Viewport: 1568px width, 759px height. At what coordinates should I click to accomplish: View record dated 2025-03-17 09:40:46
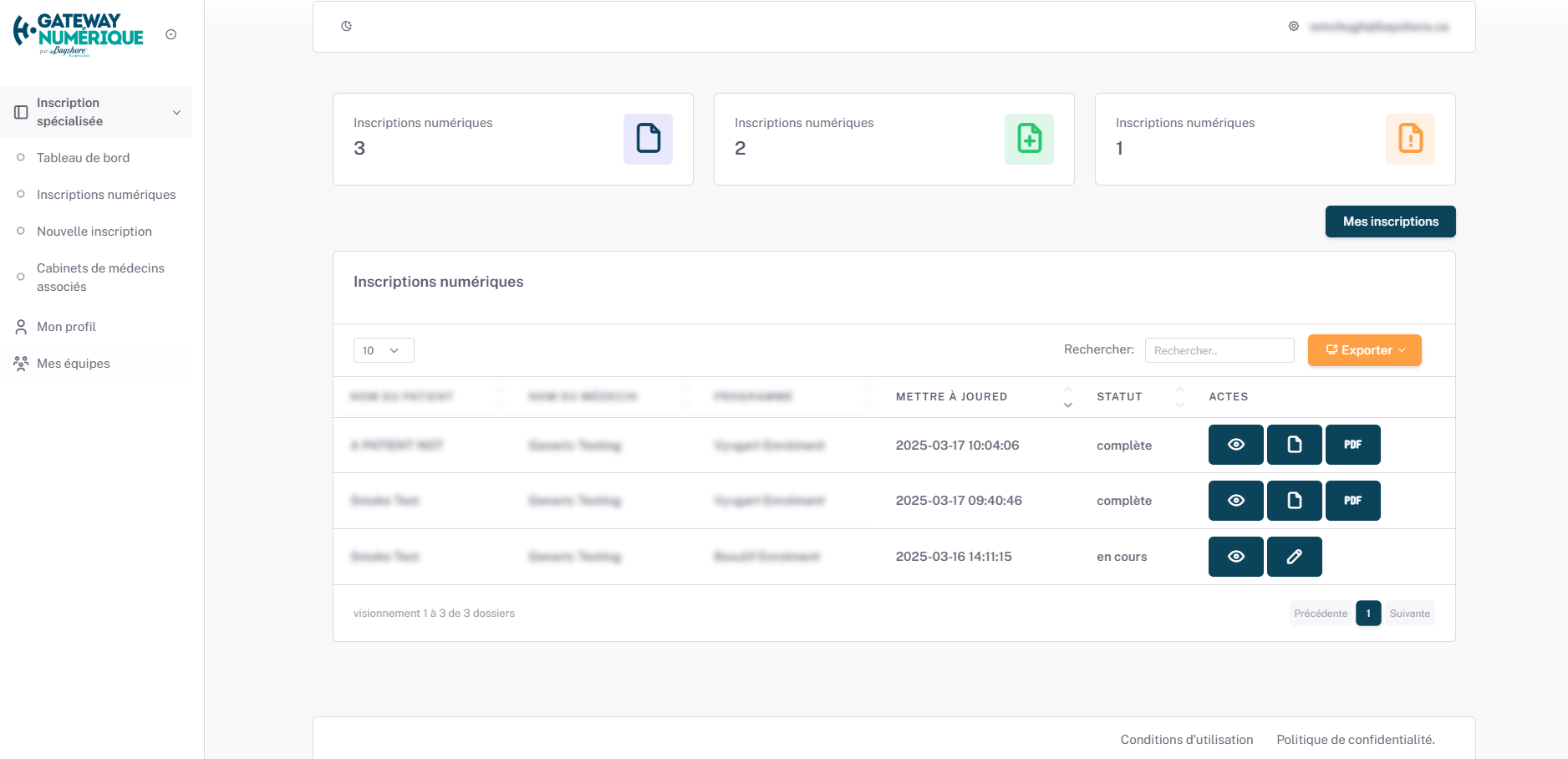1236,501
